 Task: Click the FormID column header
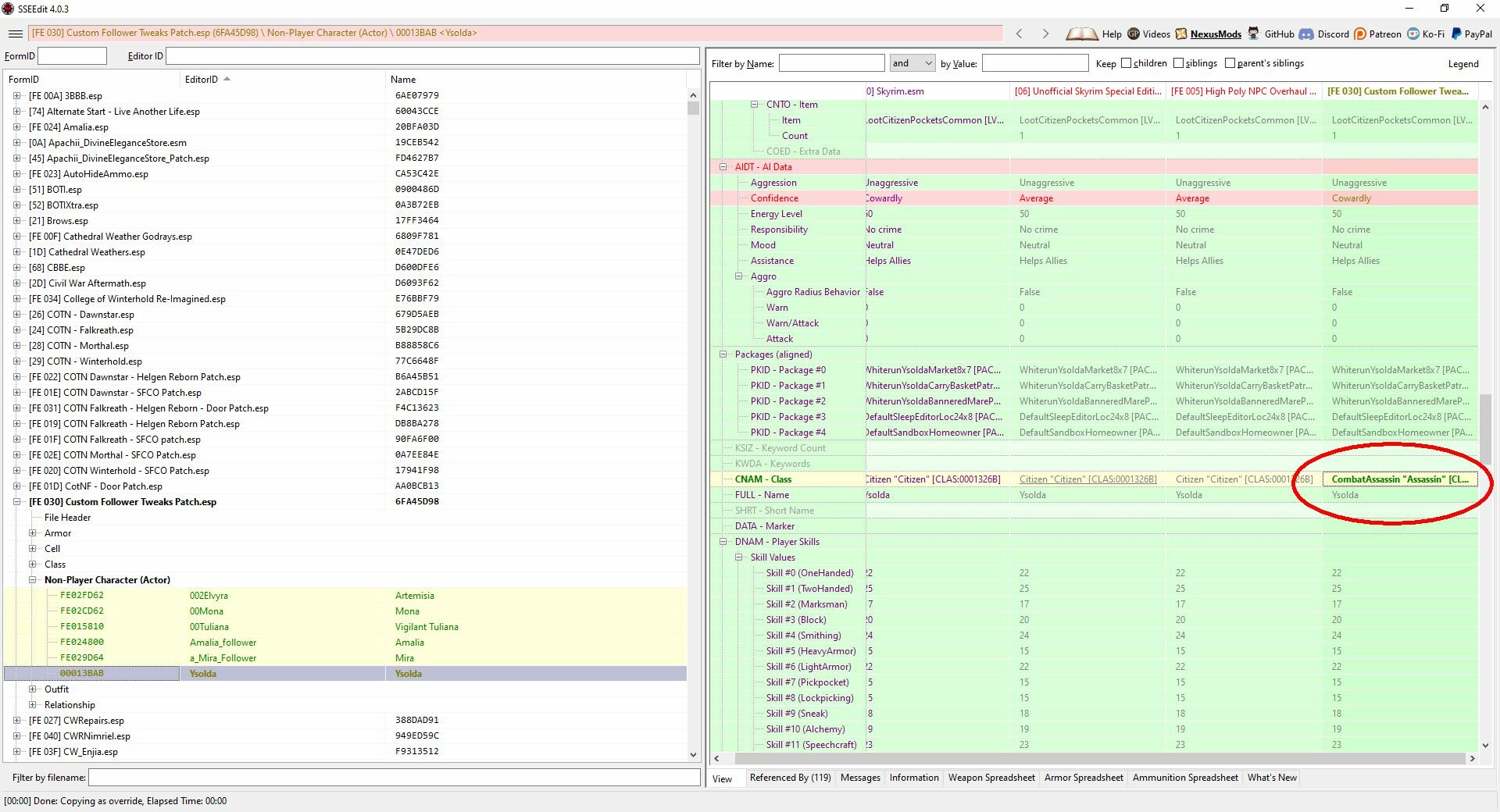[x=92, y=79]
